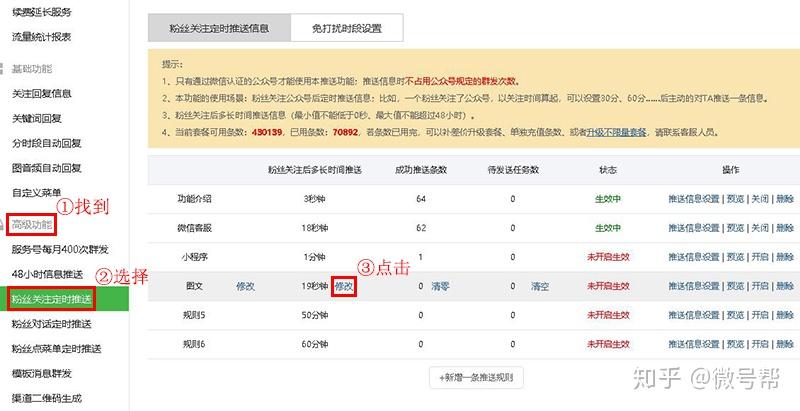Click 清空 in the 图文 row
Image resolution: width=800 pixels, height=411 pixels.
[x=540, y=287]
